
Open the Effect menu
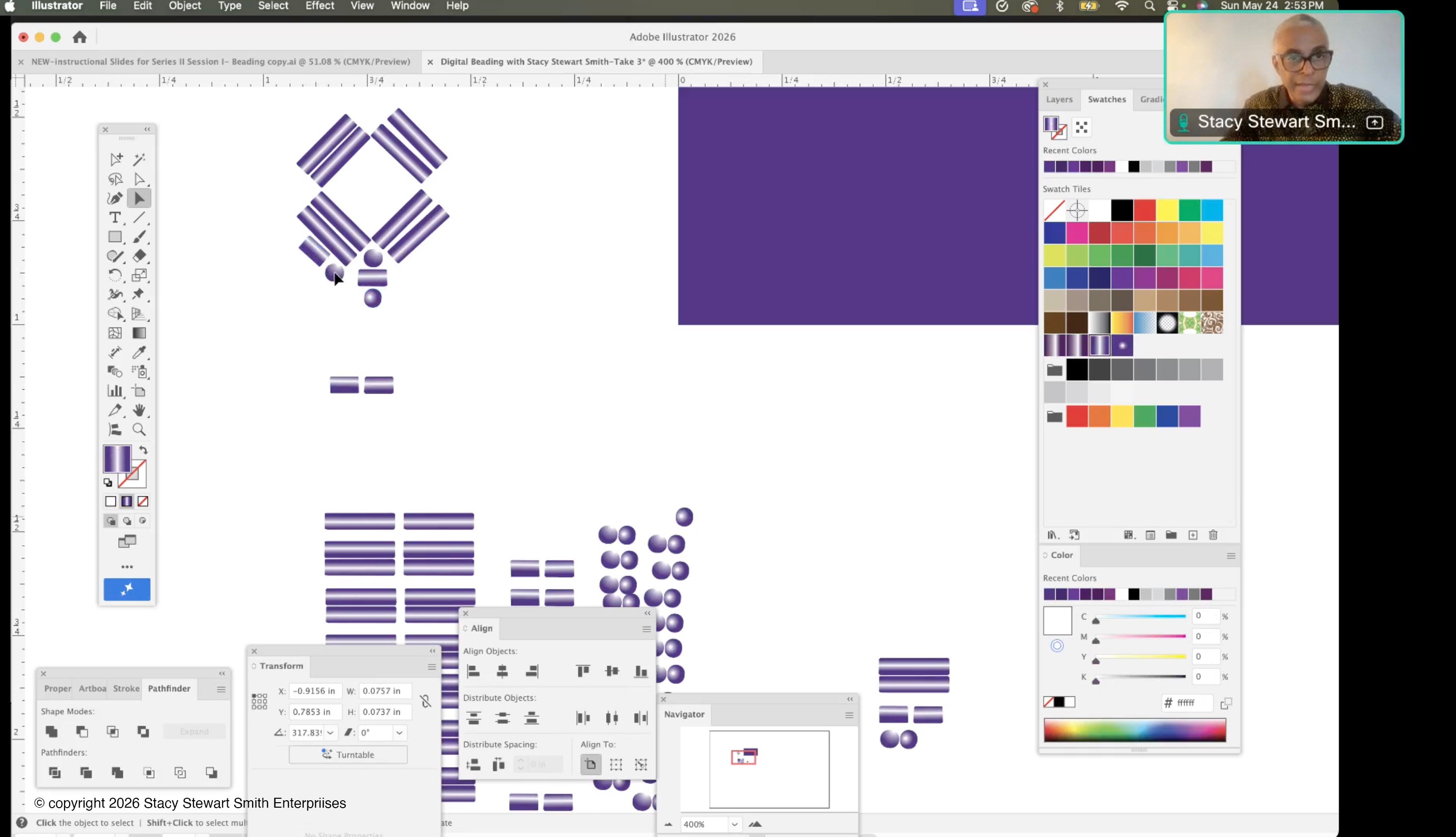coord(320,6)
